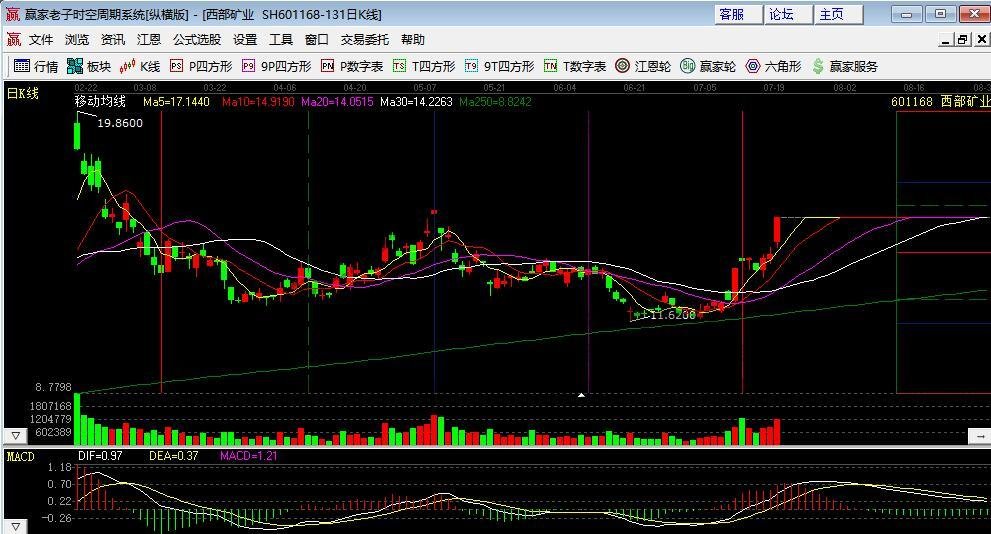This screenshot has width=991, height=534.
Task: Expand the volume panel dropdown arrow
Action: tap(15, 435)
